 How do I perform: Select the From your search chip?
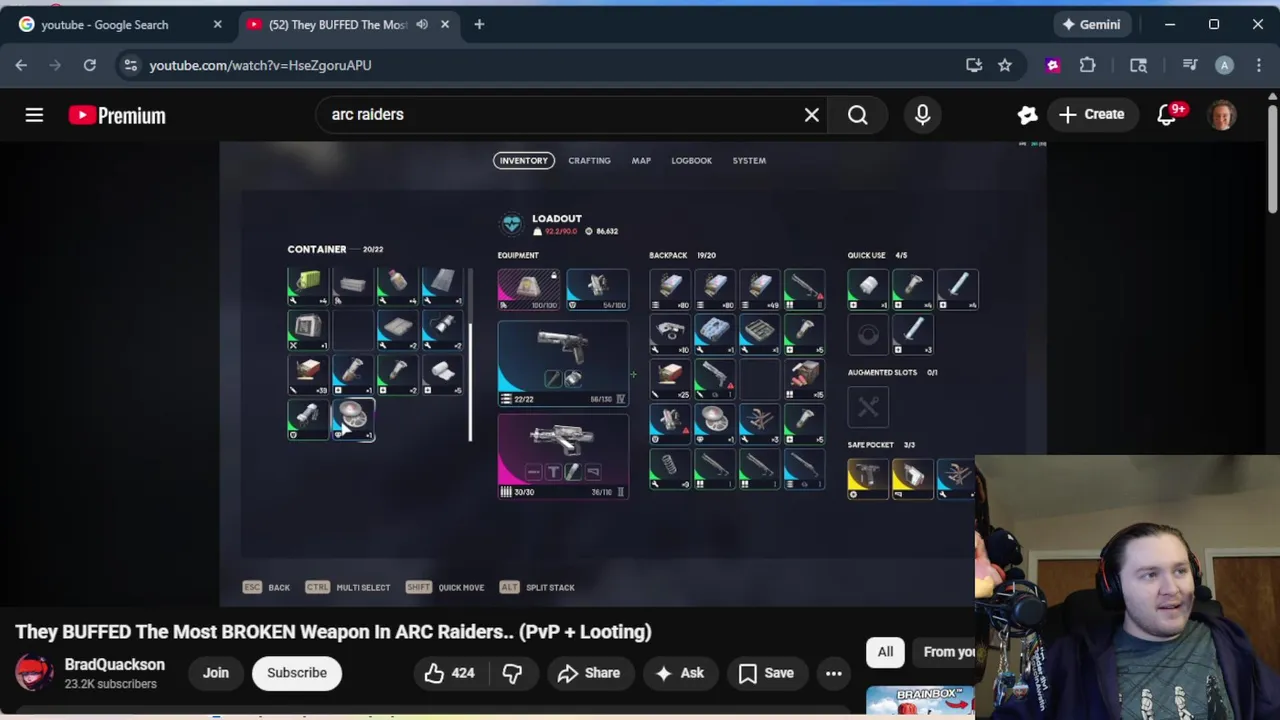[945, 652]
